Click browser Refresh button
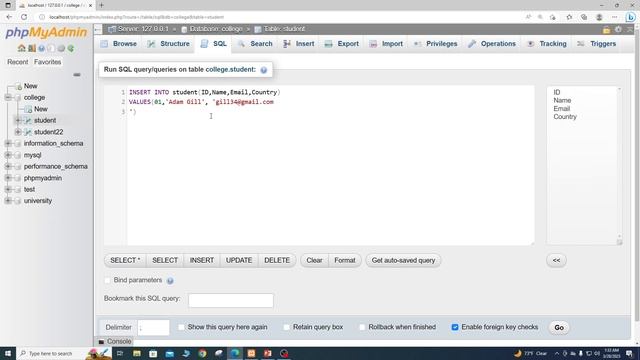Screen dimensions: 640x360 24,17
